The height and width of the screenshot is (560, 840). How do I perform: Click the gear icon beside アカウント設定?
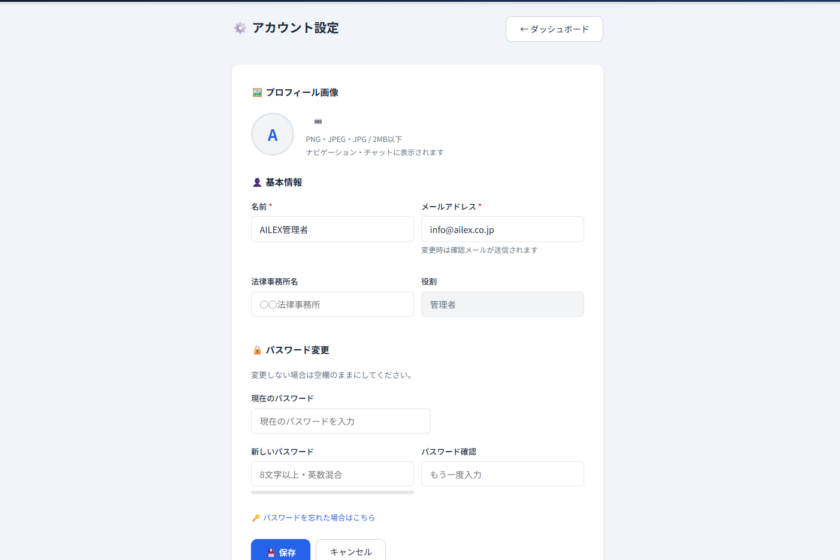pos(240,28)
